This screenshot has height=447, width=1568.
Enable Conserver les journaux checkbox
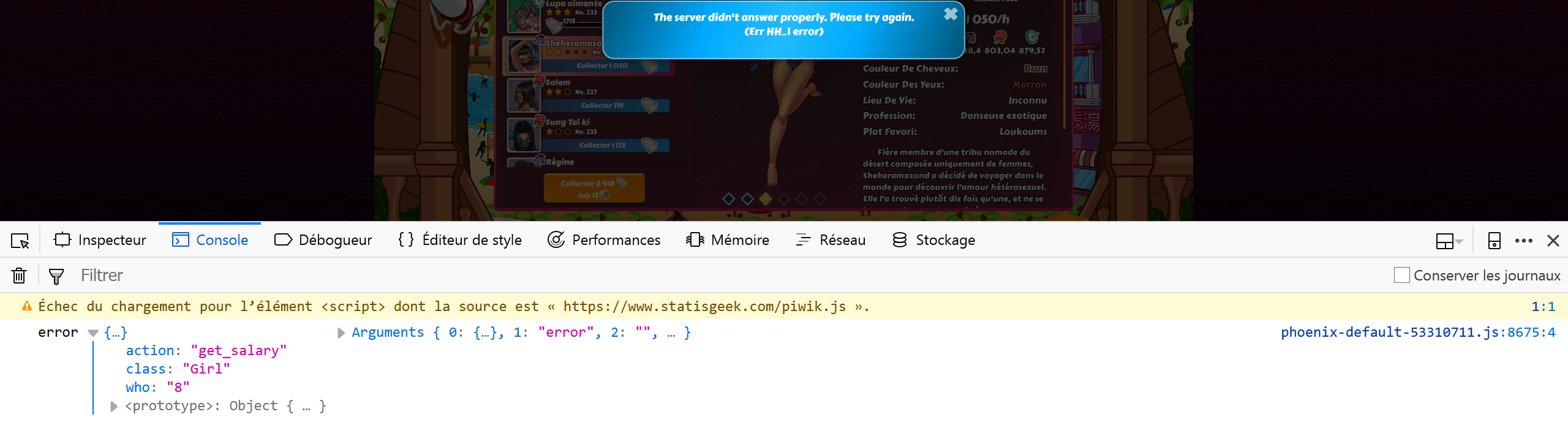click(1401, 276)
